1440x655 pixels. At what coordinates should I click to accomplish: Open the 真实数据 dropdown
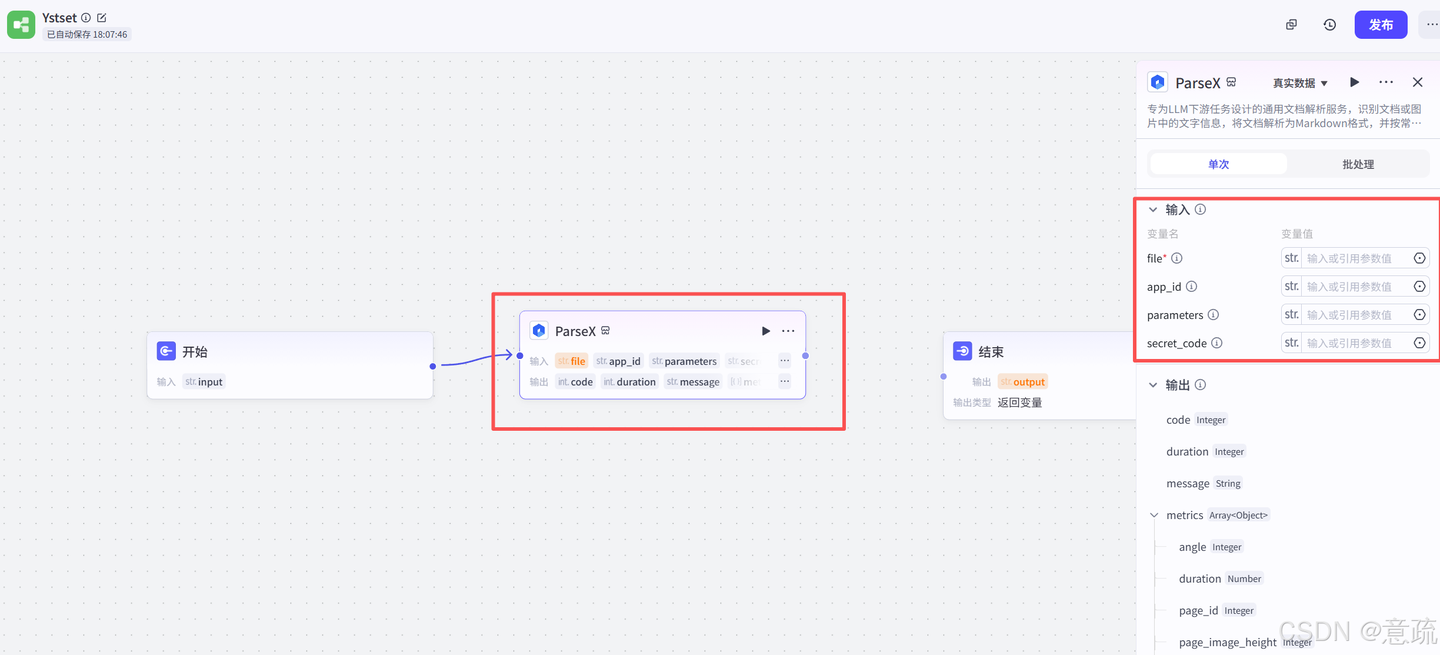(x=1300, y=83)
